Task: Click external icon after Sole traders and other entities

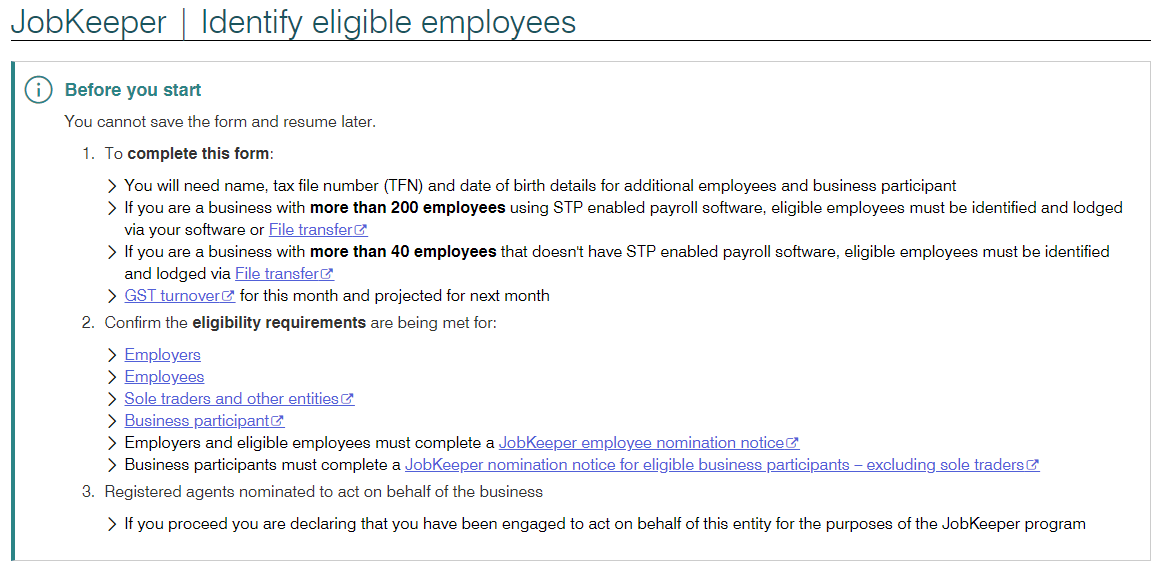Action: pos(348,399)
